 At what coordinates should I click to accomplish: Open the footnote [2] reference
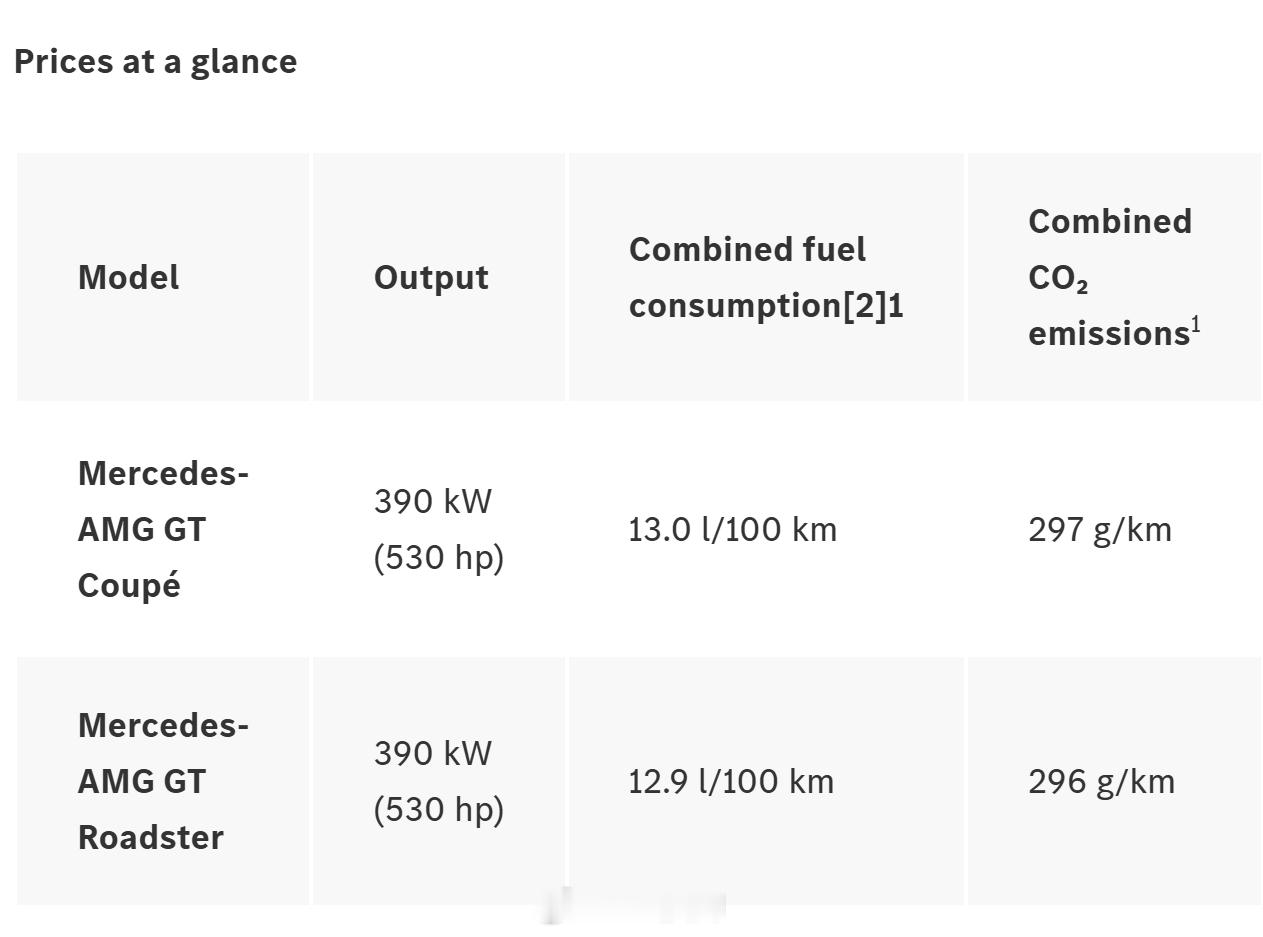click(x=864, y=306)
